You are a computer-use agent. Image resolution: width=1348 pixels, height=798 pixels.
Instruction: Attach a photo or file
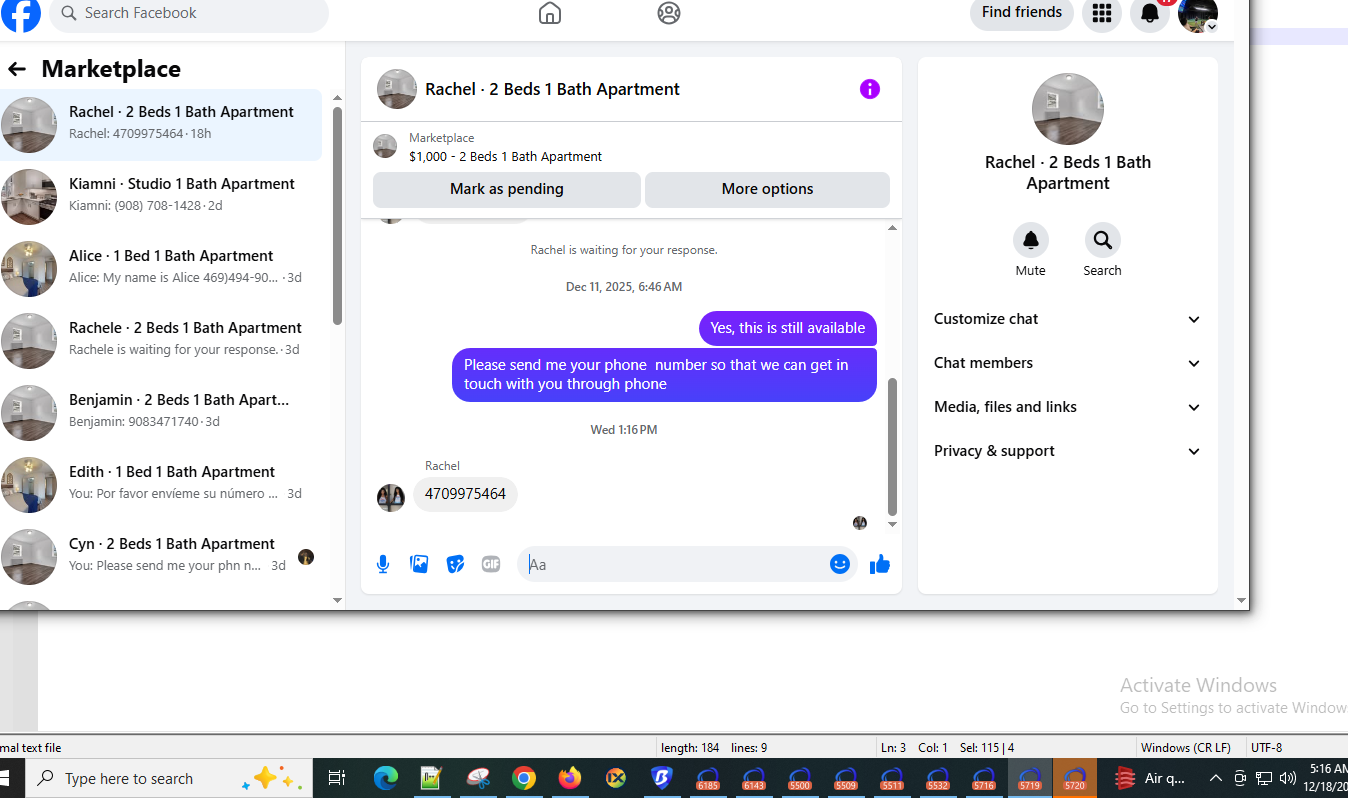tap(419, 564)
